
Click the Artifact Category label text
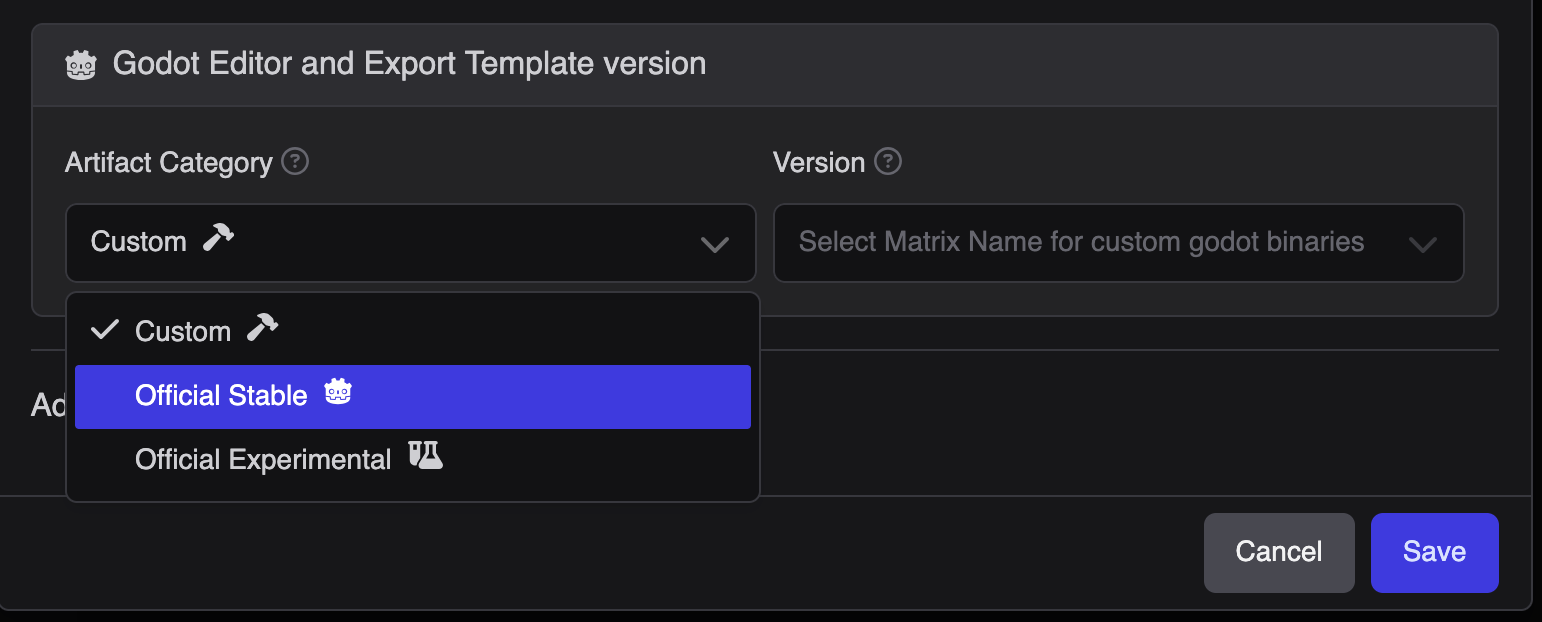tap(169, 163)
